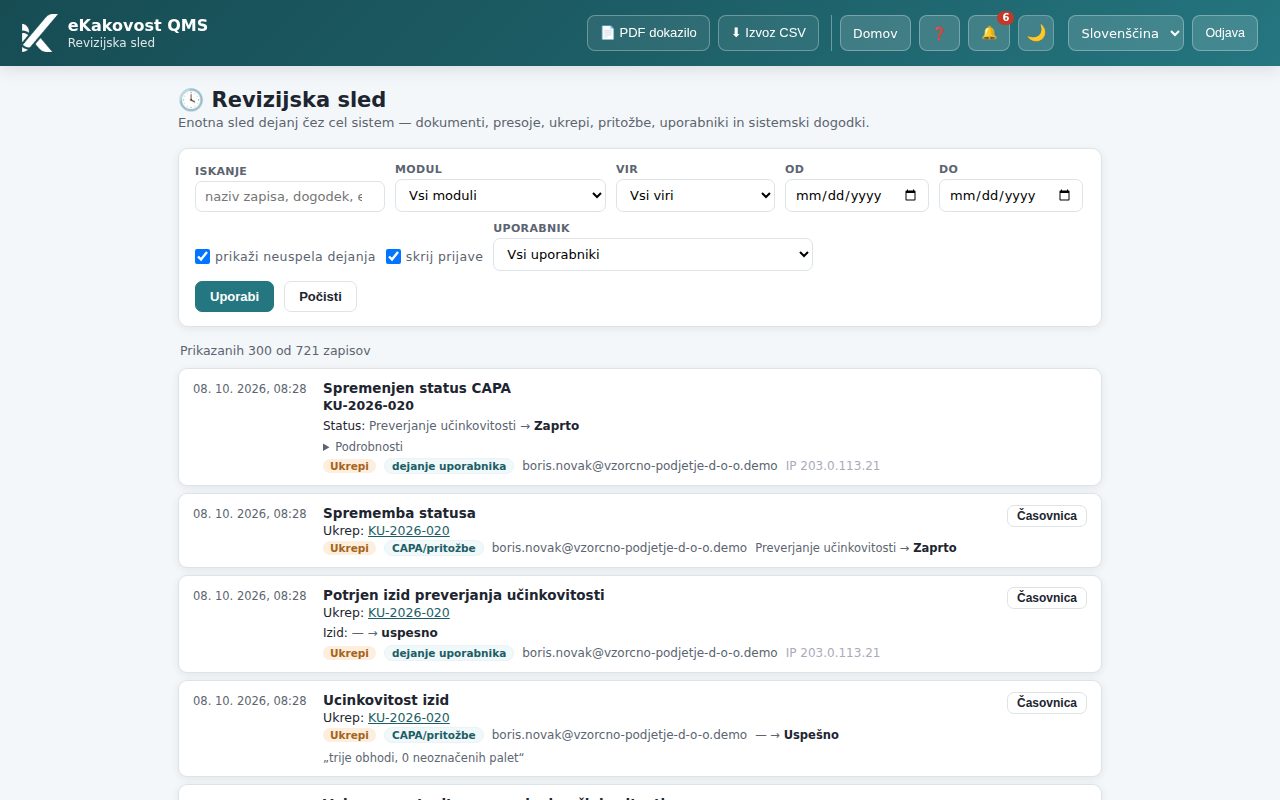Viewport: 1280px width, 800px height.
Task: Click the OD date input
Action: [857, 196]
